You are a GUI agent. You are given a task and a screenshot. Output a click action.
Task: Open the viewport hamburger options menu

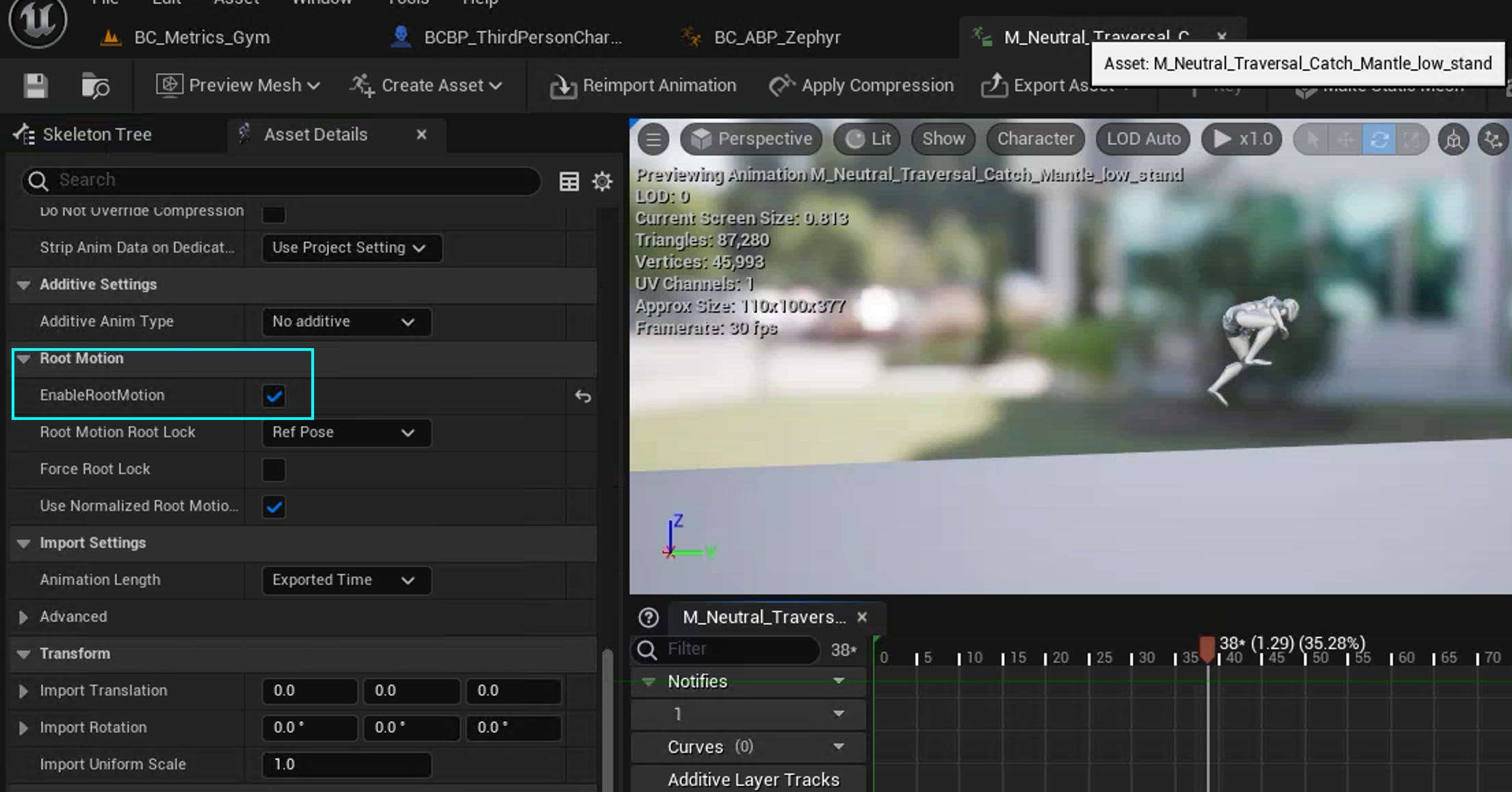click(x=653, y=140)
